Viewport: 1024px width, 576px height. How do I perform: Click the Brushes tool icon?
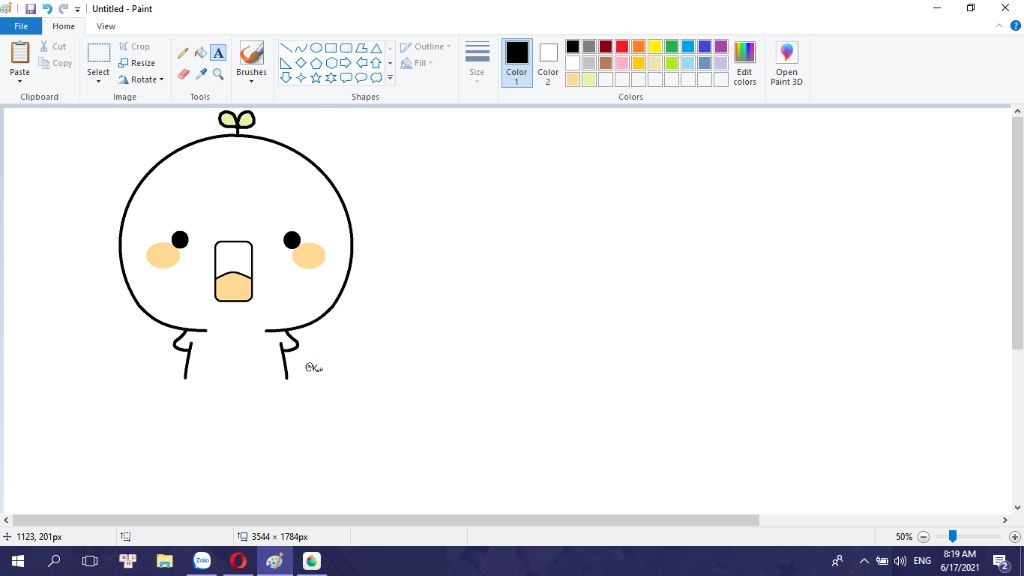pyautogui.click(x=251, y=52)
